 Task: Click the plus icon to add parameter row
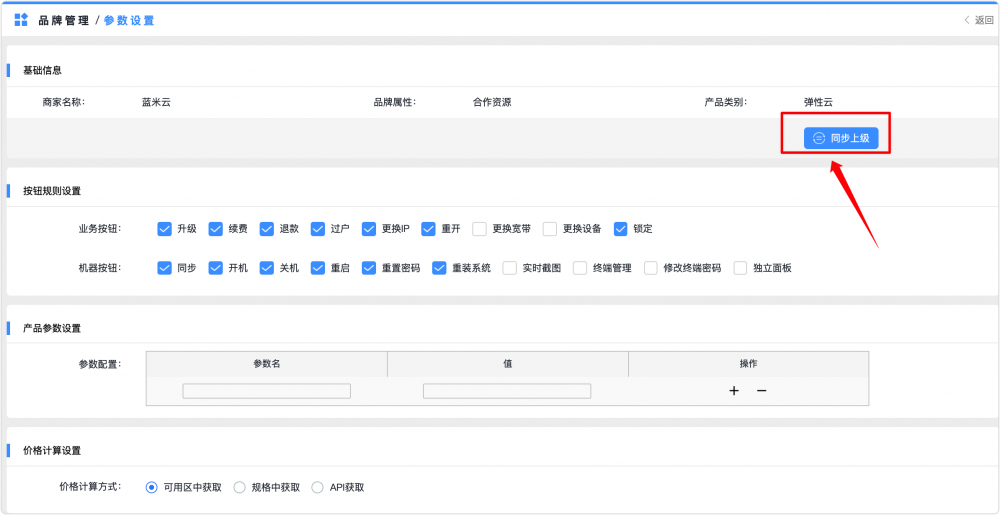tap(734, 391)
